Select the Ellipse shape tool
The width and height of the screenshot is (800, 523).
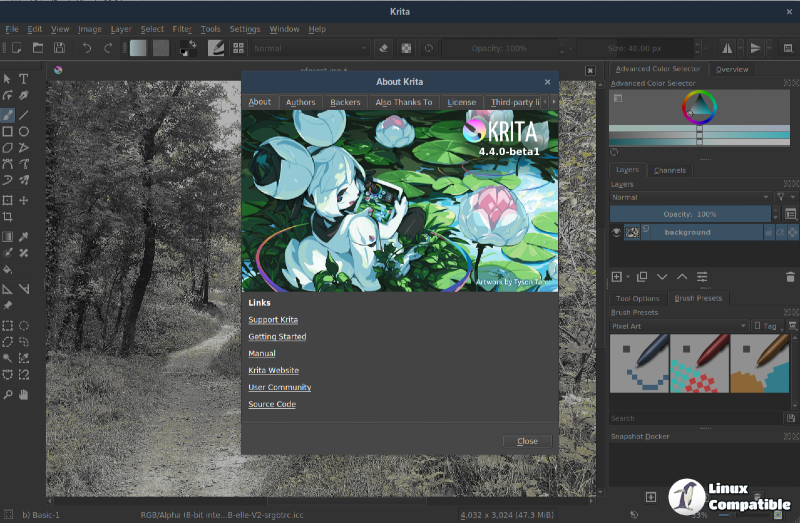point(24,131)
